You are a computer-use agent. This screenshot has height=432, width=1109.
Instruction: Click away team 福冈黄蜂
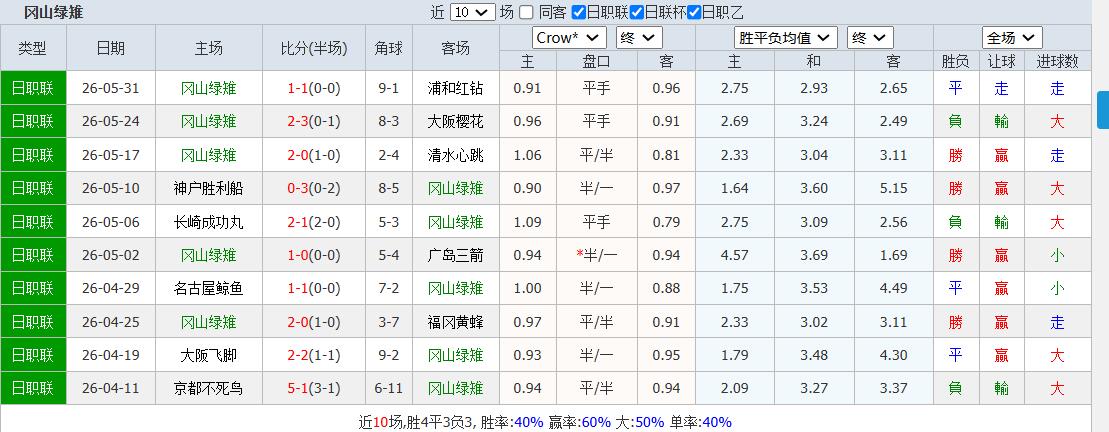pos(455,322)
